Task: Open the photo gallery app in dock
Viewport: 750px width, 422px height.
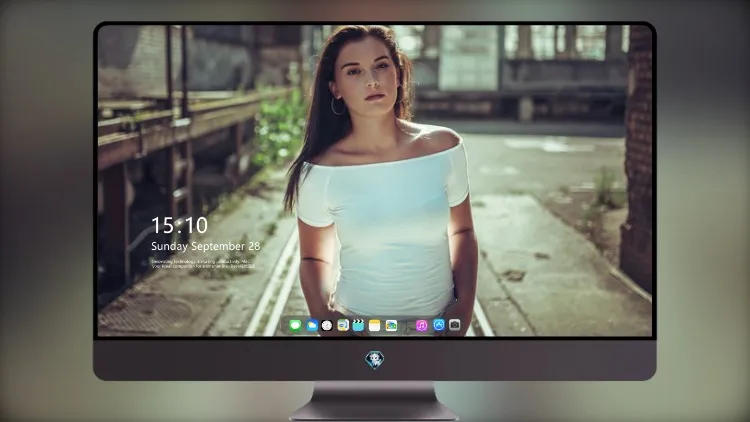Action: coord(391,326)
